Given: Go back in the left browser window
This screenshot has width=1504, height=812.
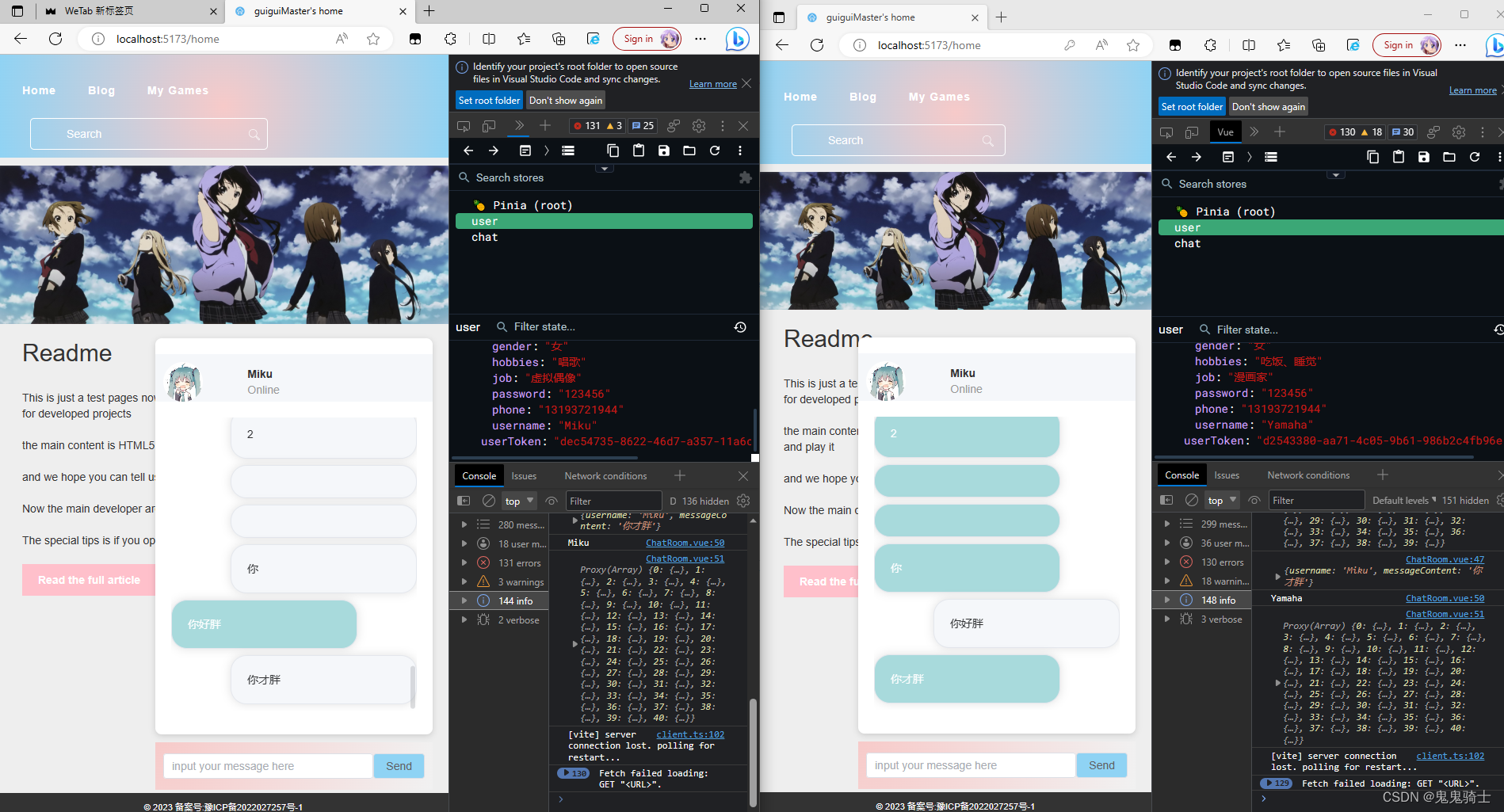Looking at the screenshot, I should (21, 39).
